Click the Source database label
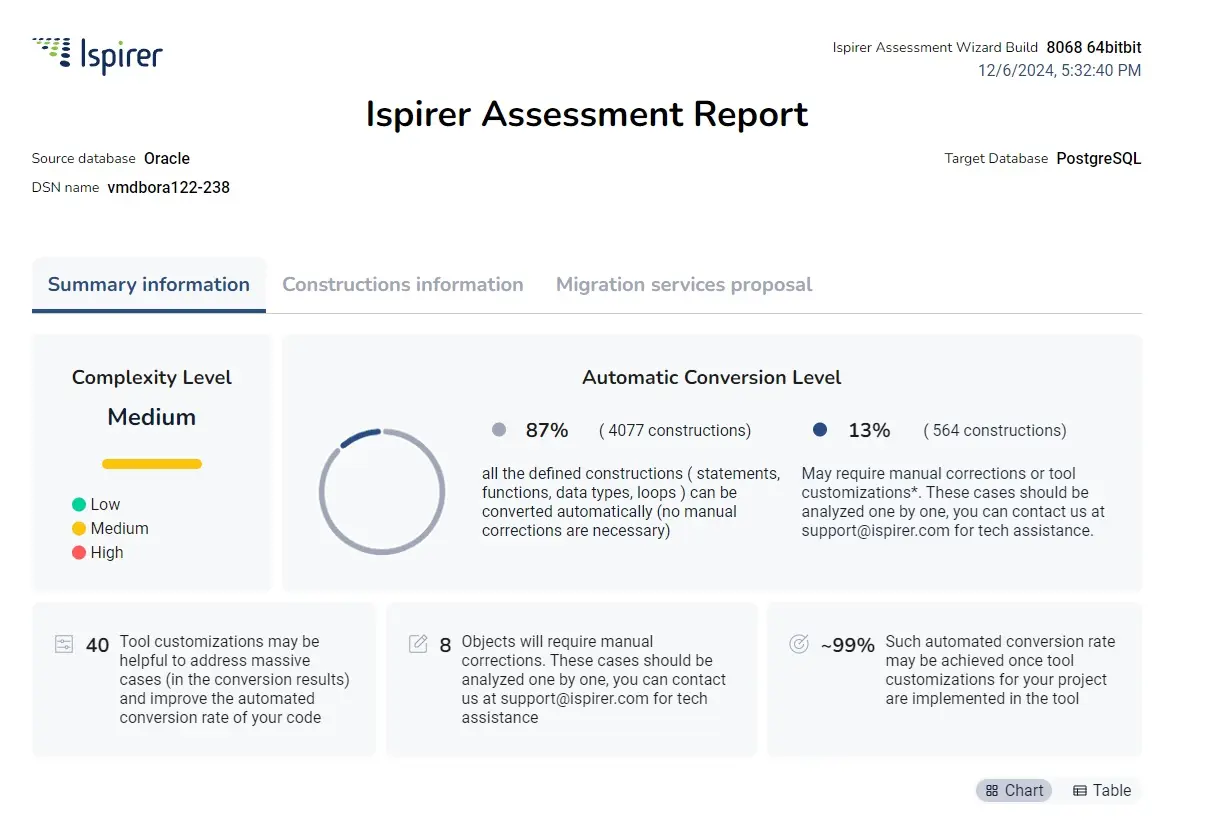1206x822 pixels. point(84,159)
